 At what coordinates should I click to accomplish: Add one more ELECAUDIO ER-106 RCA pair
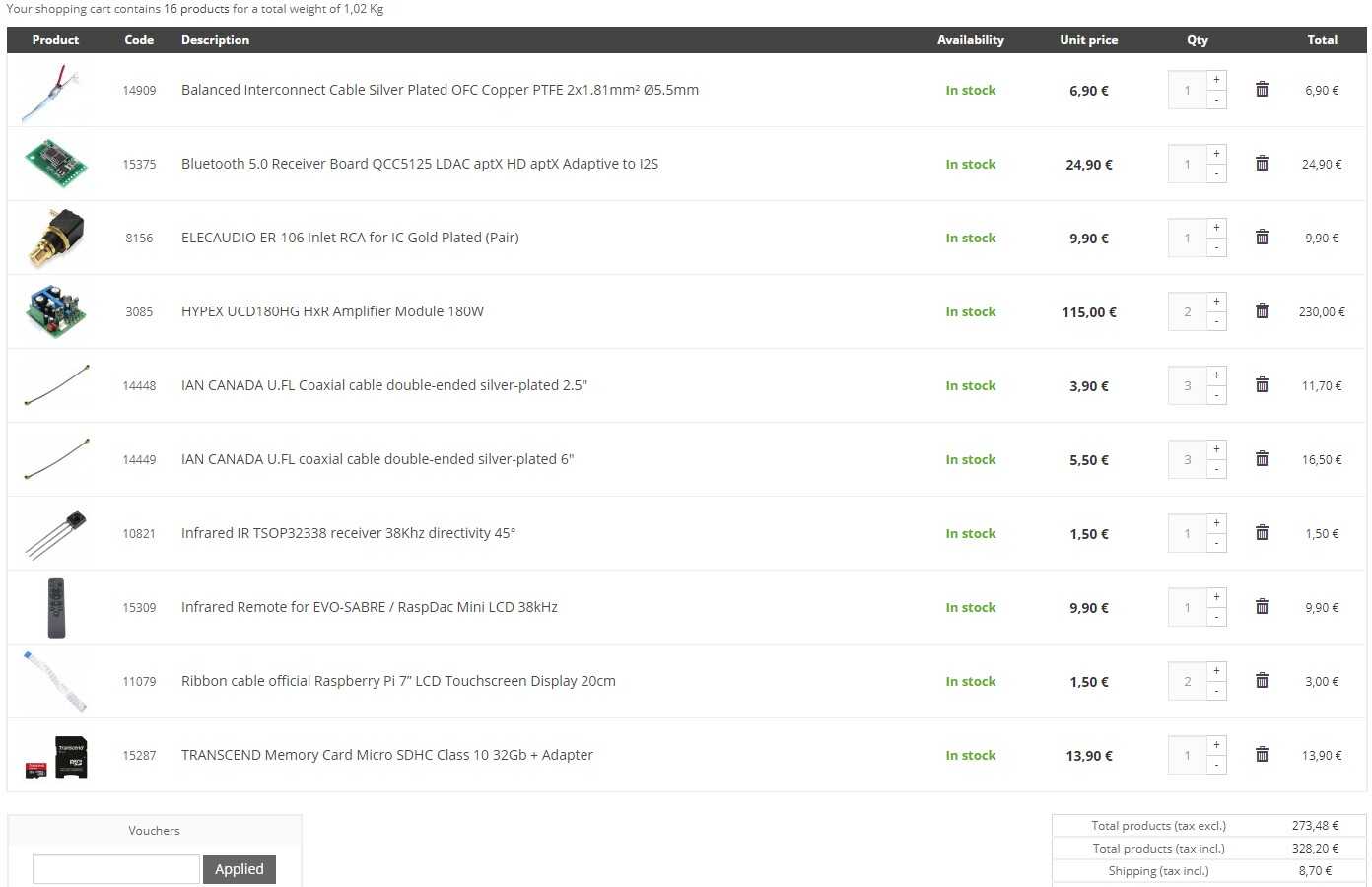[1216, 228]
